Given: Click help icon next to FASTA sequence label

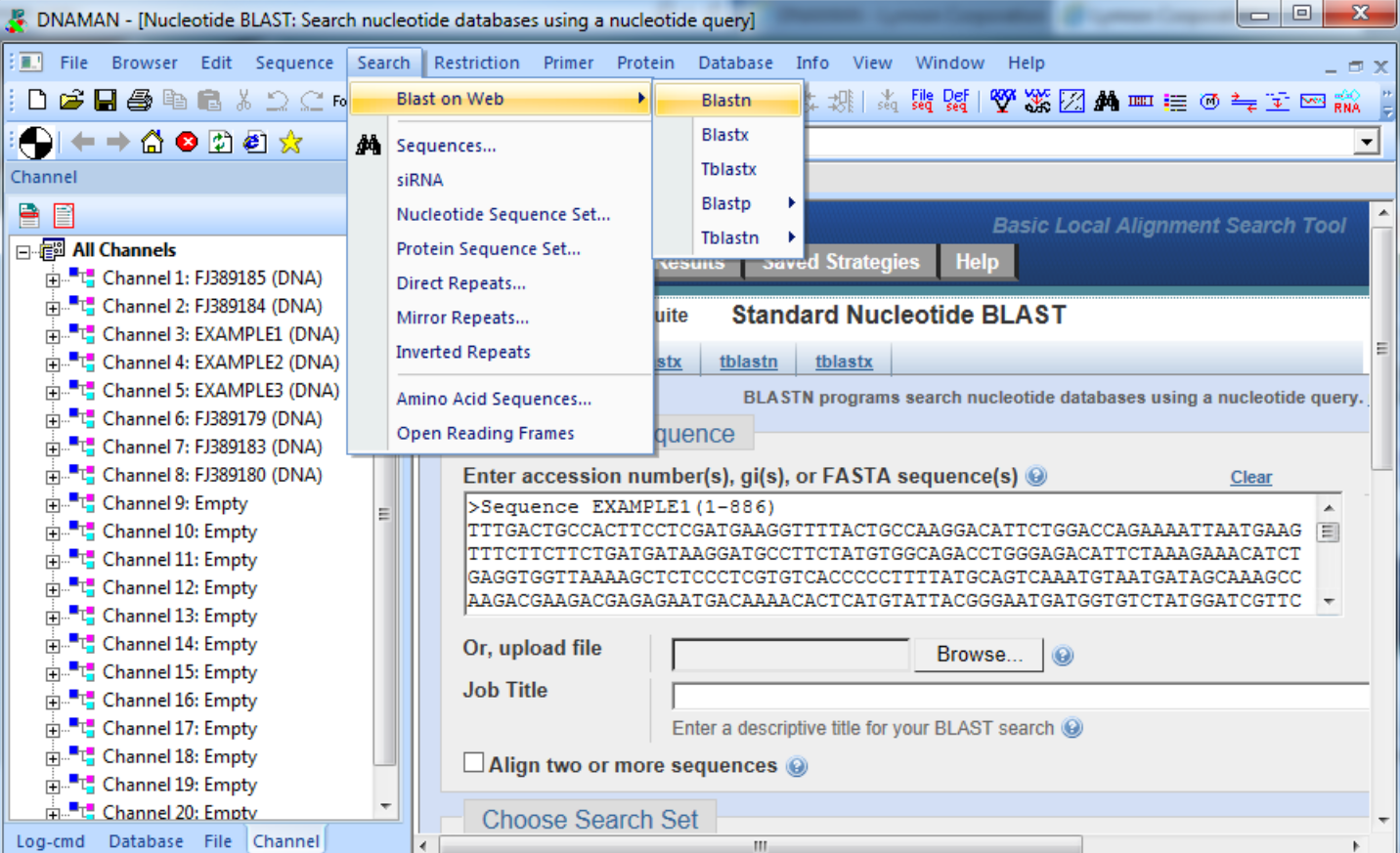Looking at the screenshot, I should pos(1036,476).
